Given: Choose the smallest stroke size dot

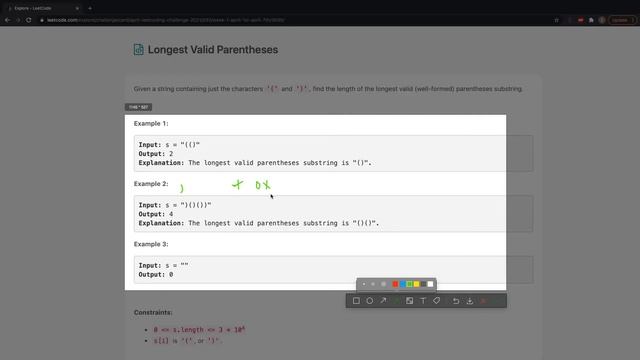Looking at the screenshot, I should 364,284.
